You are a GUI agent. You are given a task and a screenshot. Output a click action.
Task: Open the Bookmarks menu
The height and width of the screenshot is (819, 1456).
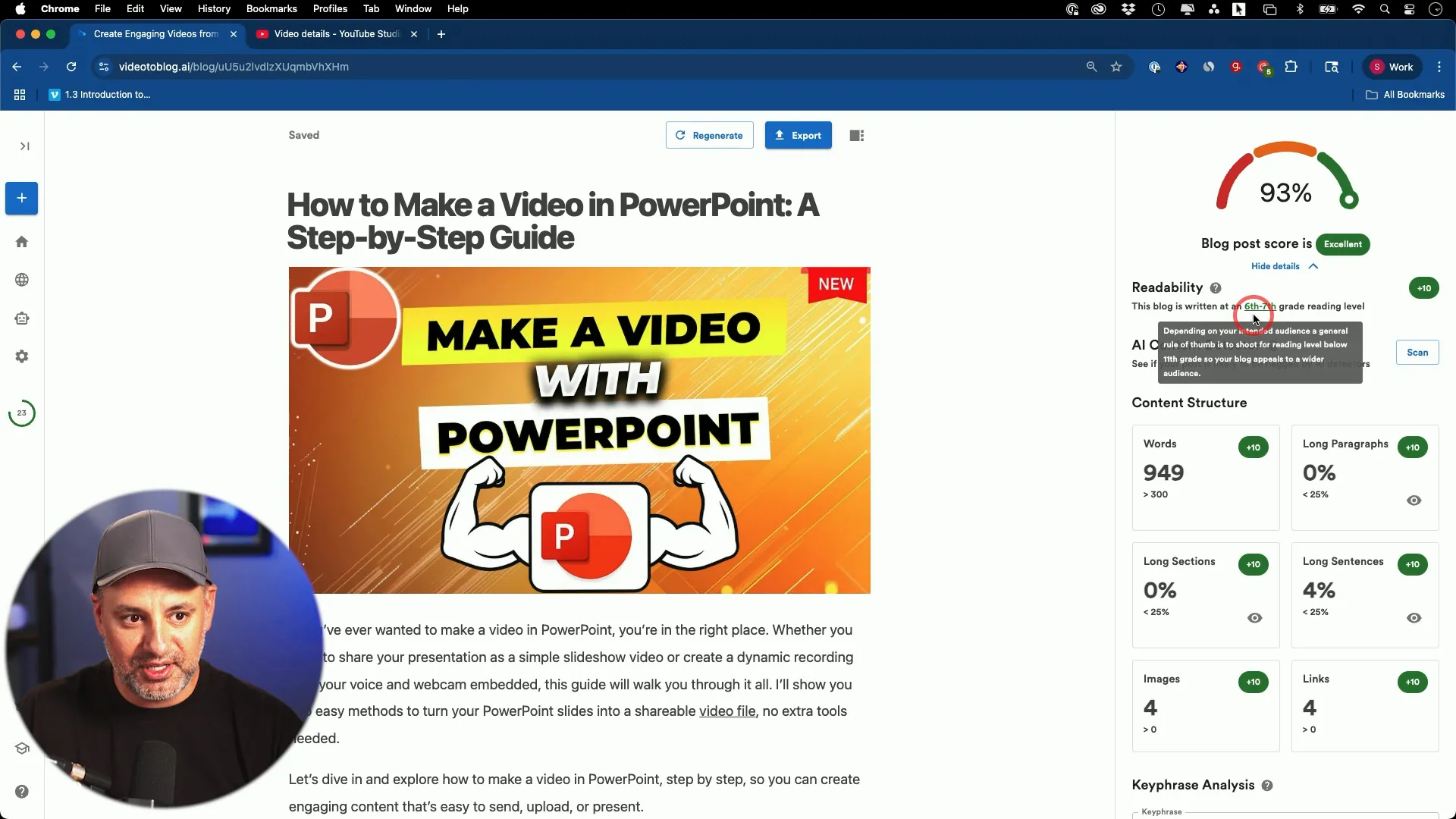[271, 9]
